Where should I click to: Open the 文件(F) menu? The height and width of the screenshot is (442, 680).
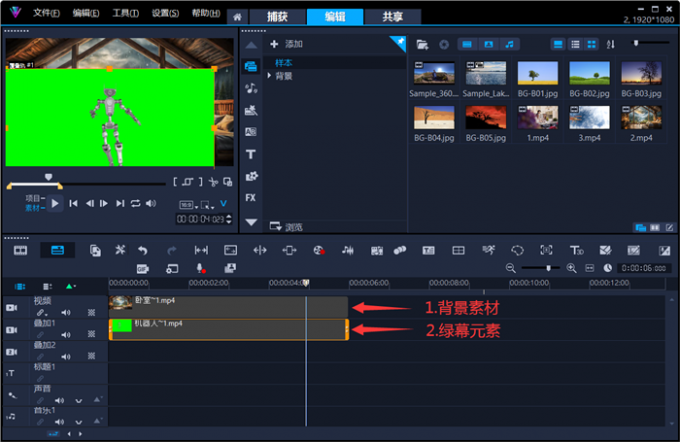(46, 14)
